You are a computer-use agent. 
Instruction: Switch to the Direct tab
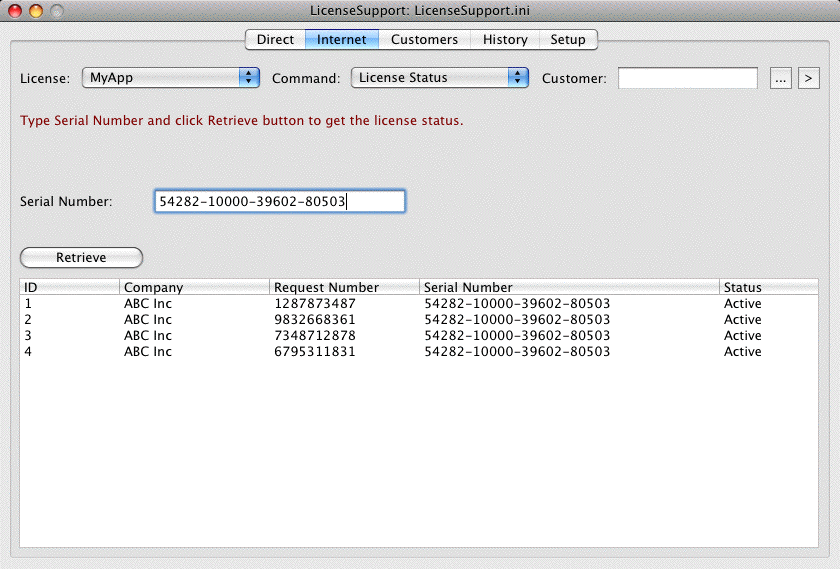click(275, 40)
